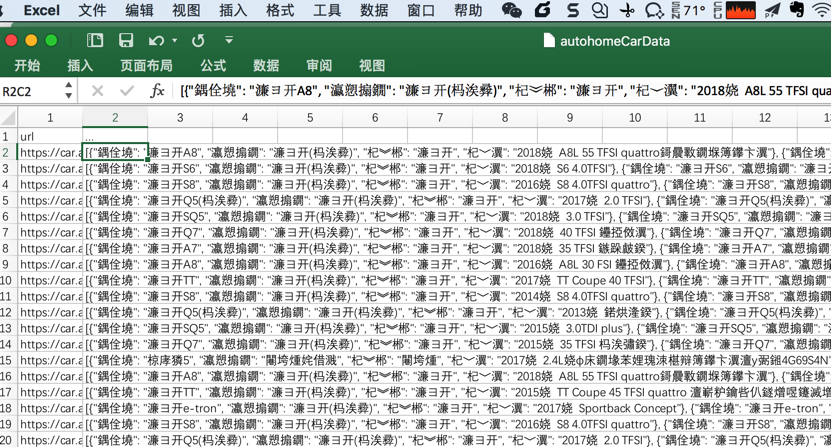Viewport: 831px width, 447px height.
Task: Select column 5 header
Action: point(310,117)
